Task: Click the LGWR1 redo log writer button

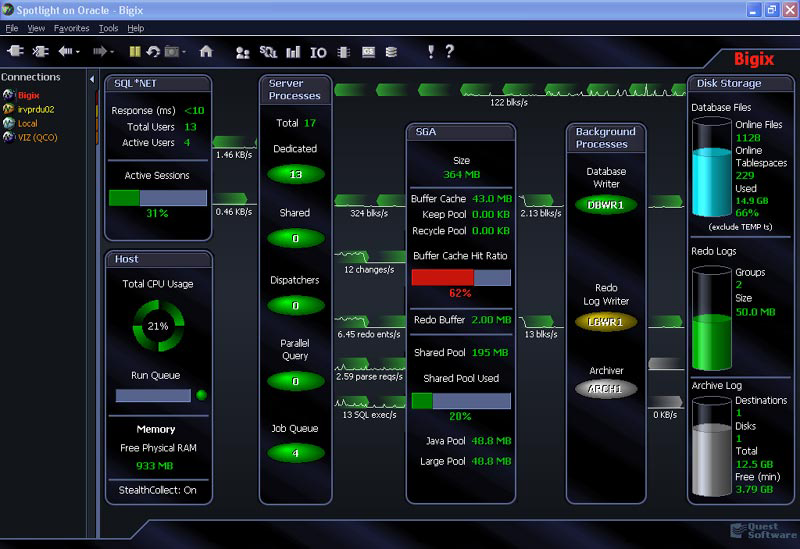Action: [606, 322]
